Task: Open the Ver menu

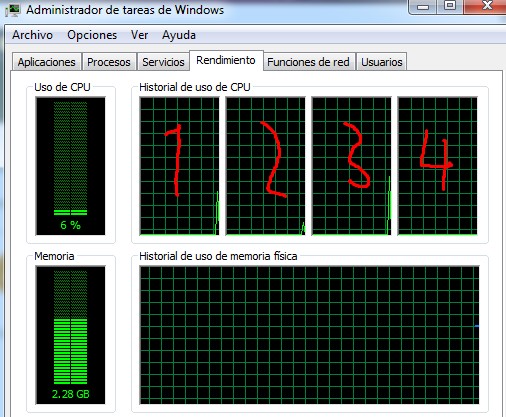Action: [139, 35]
